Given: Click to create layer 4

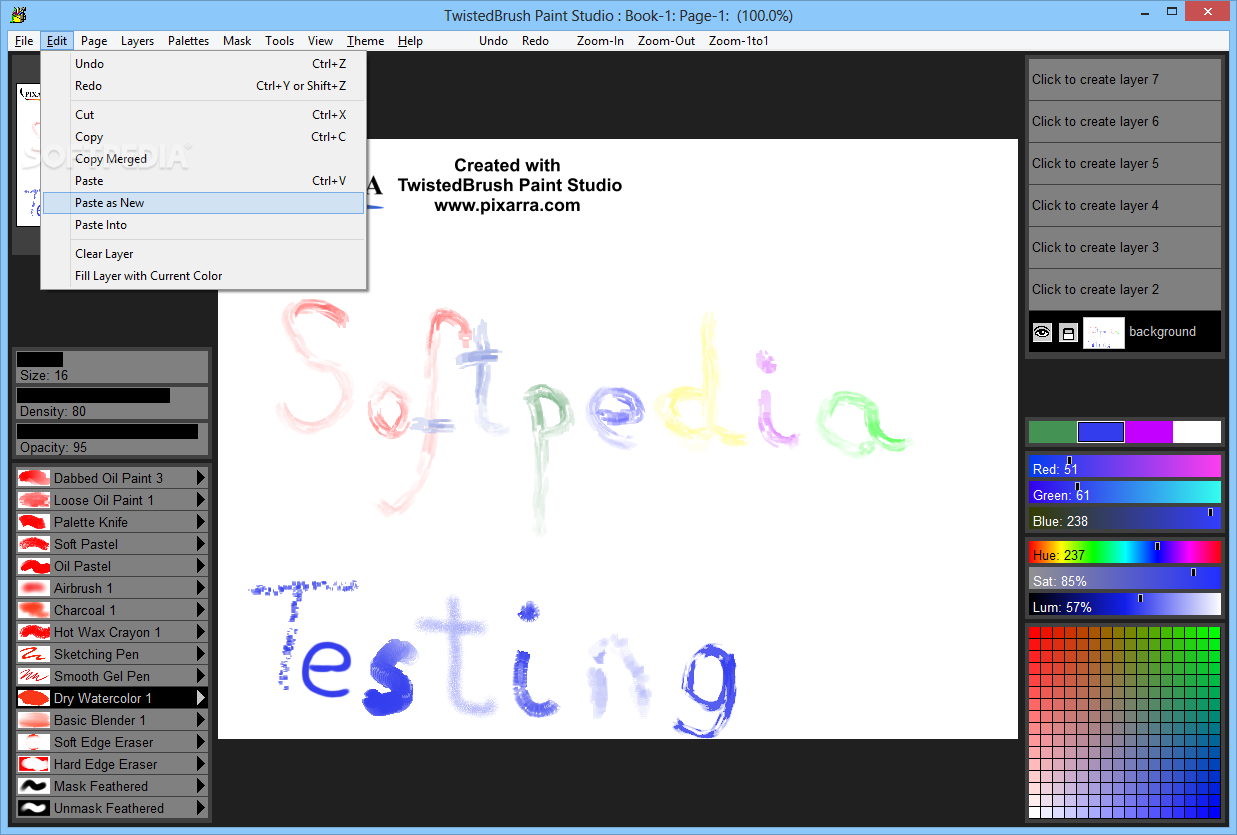Looking at the screenshot, I should tap(1125, 206).
